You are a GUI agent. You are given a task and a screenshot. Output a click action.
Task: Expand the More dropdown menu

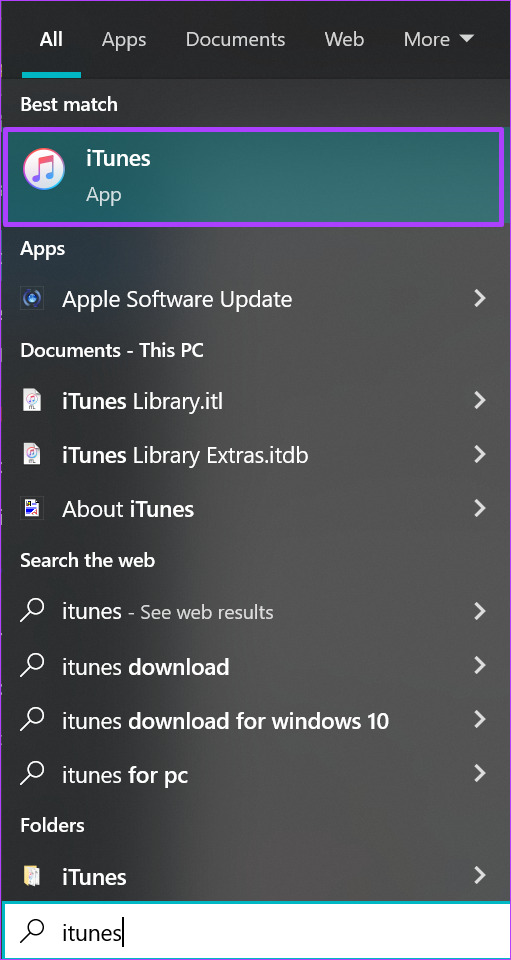[439, 39]
